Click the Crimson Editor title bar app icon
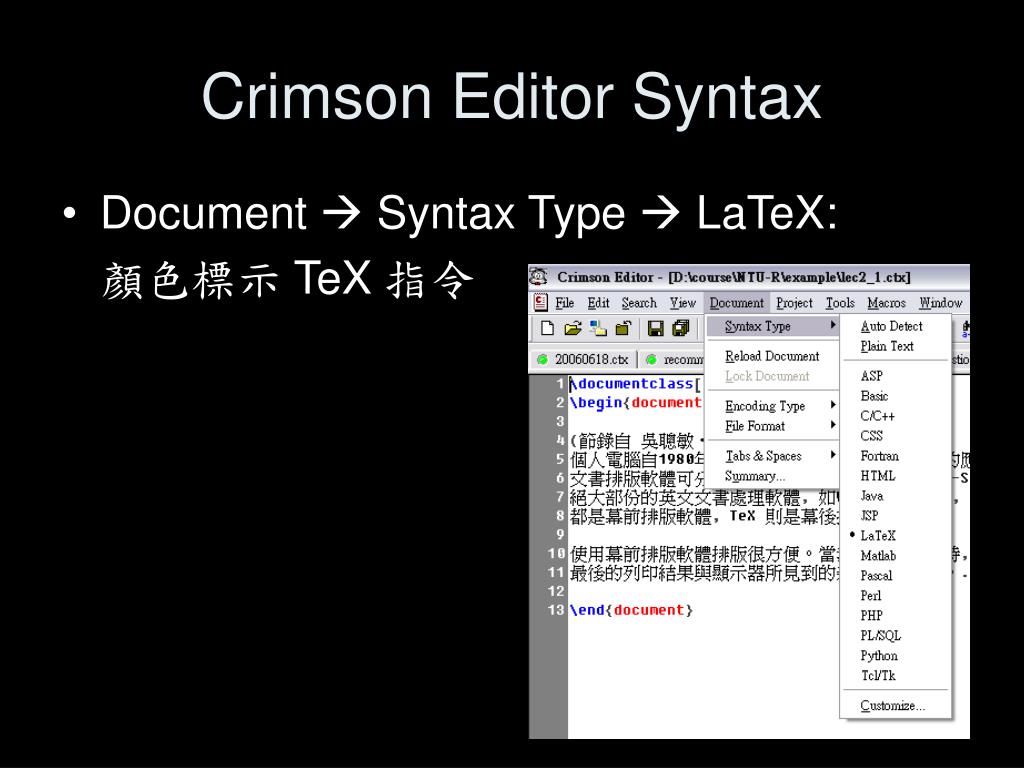 point(538,277)
